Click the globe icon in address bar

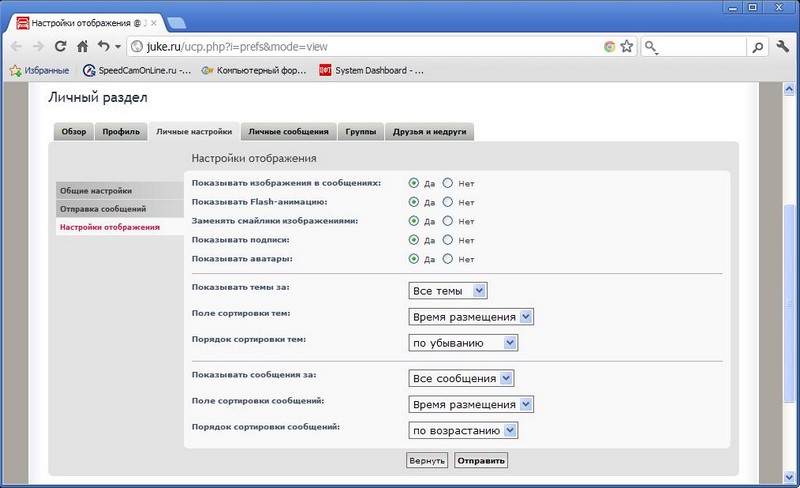137,46
